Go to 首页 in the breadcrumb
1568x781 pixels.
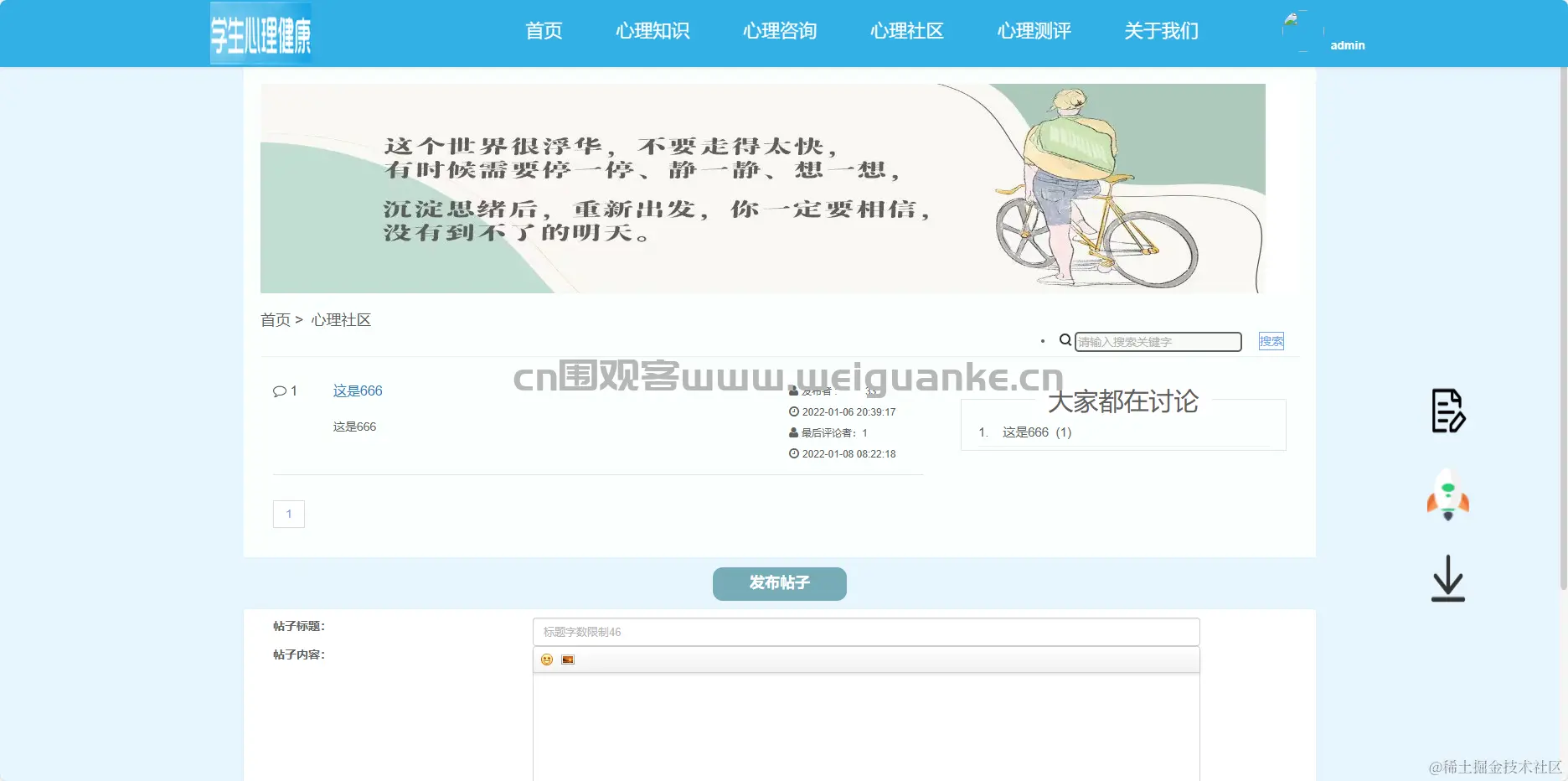click(x=276, y=320)
